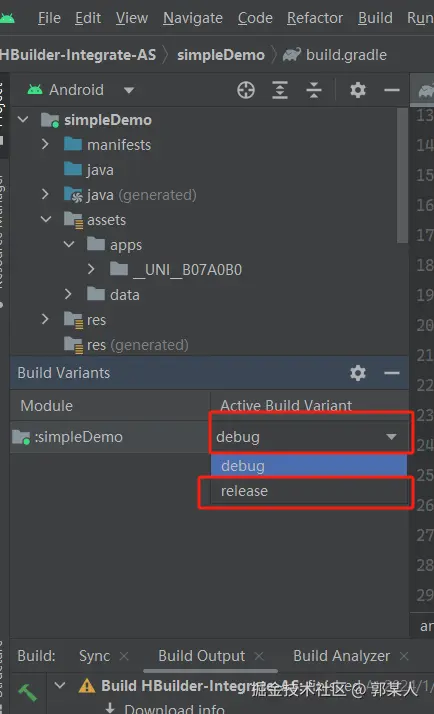Expand the manifests folder
Image resolution: width=434 pixels, height=714 pixels.
click(45, 144)
